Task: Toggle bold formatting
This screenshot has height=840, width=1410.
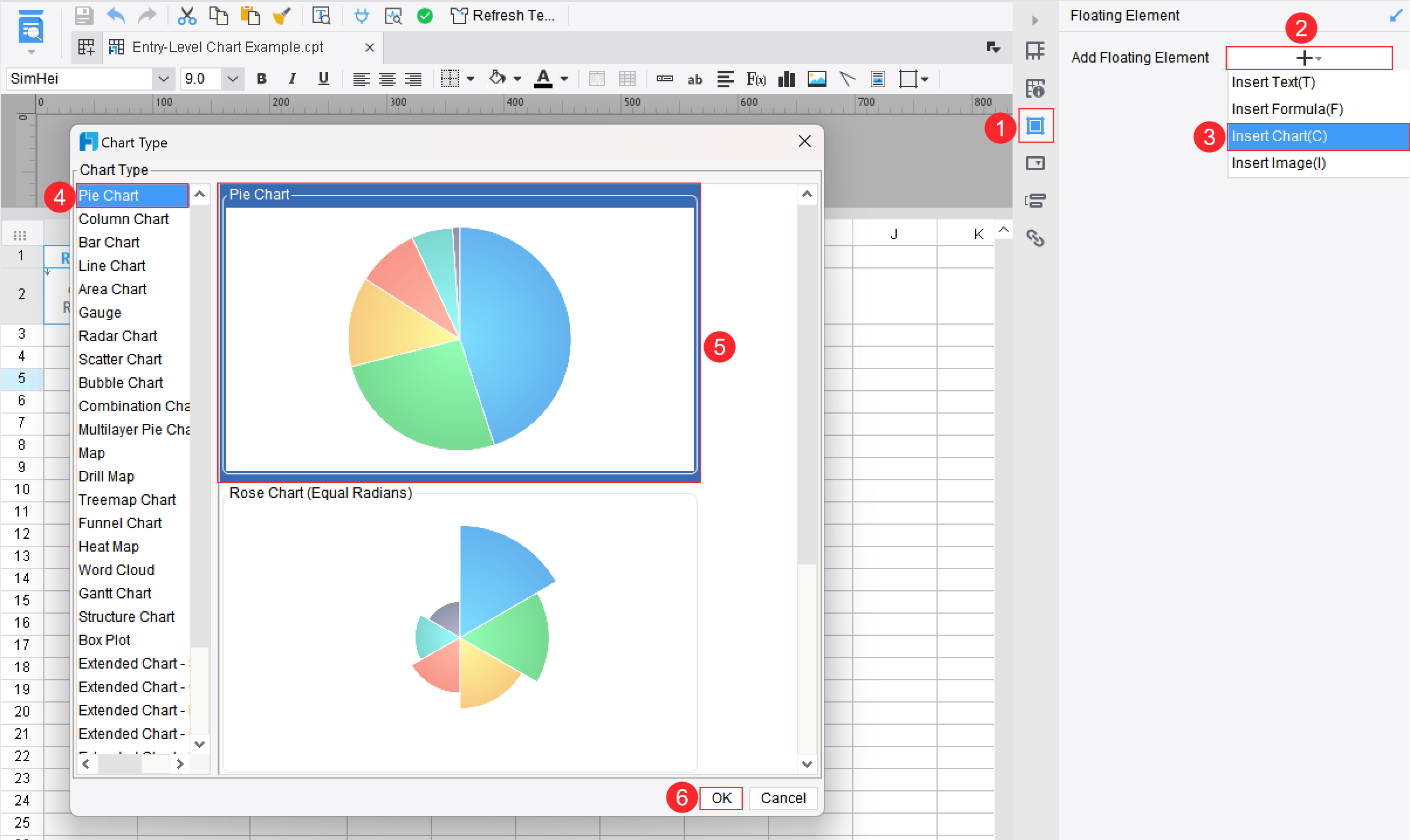Action: coord(262,79)
